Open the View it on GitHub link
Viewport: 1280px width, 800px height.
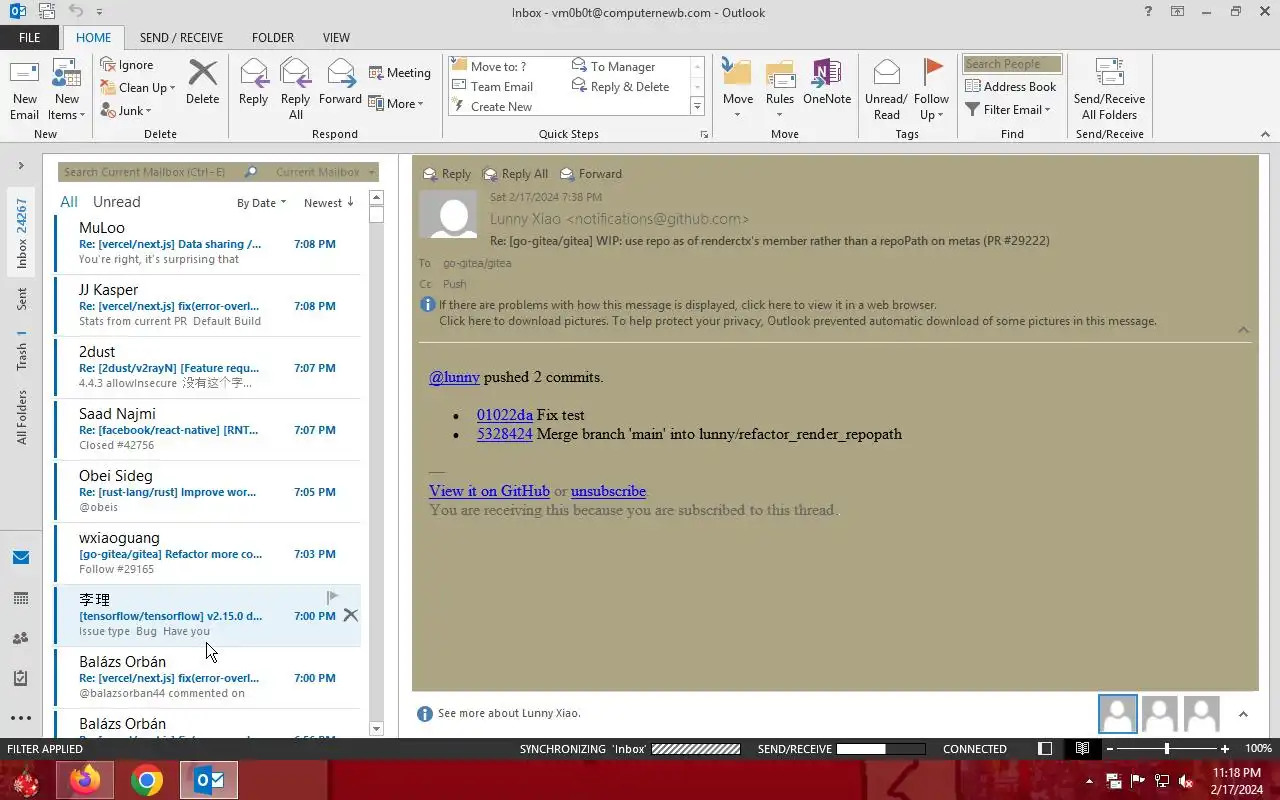489,491
